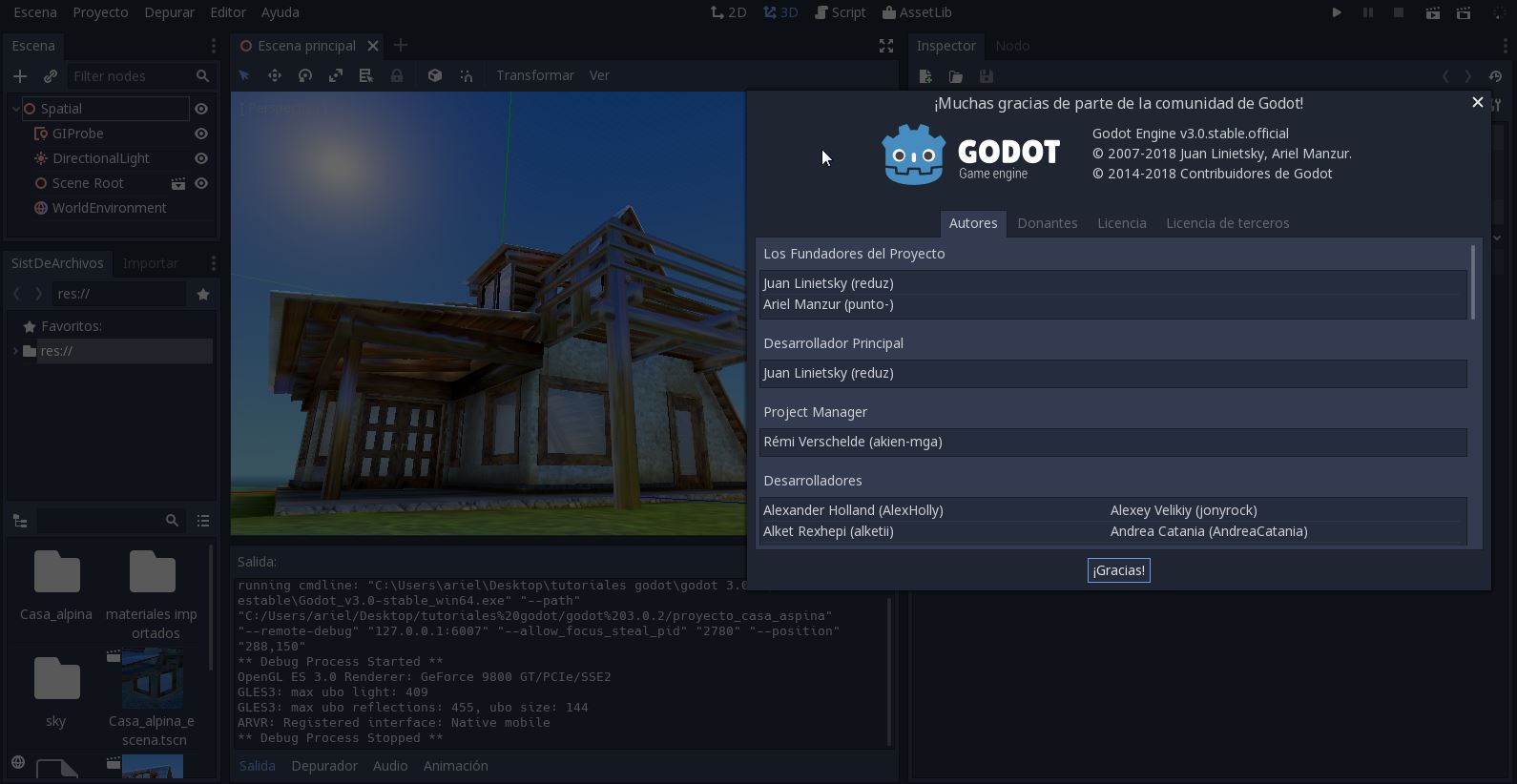
Task: Click the Play Custom Scene icon
Action: pyautogui.click(x=1464, y=12)
